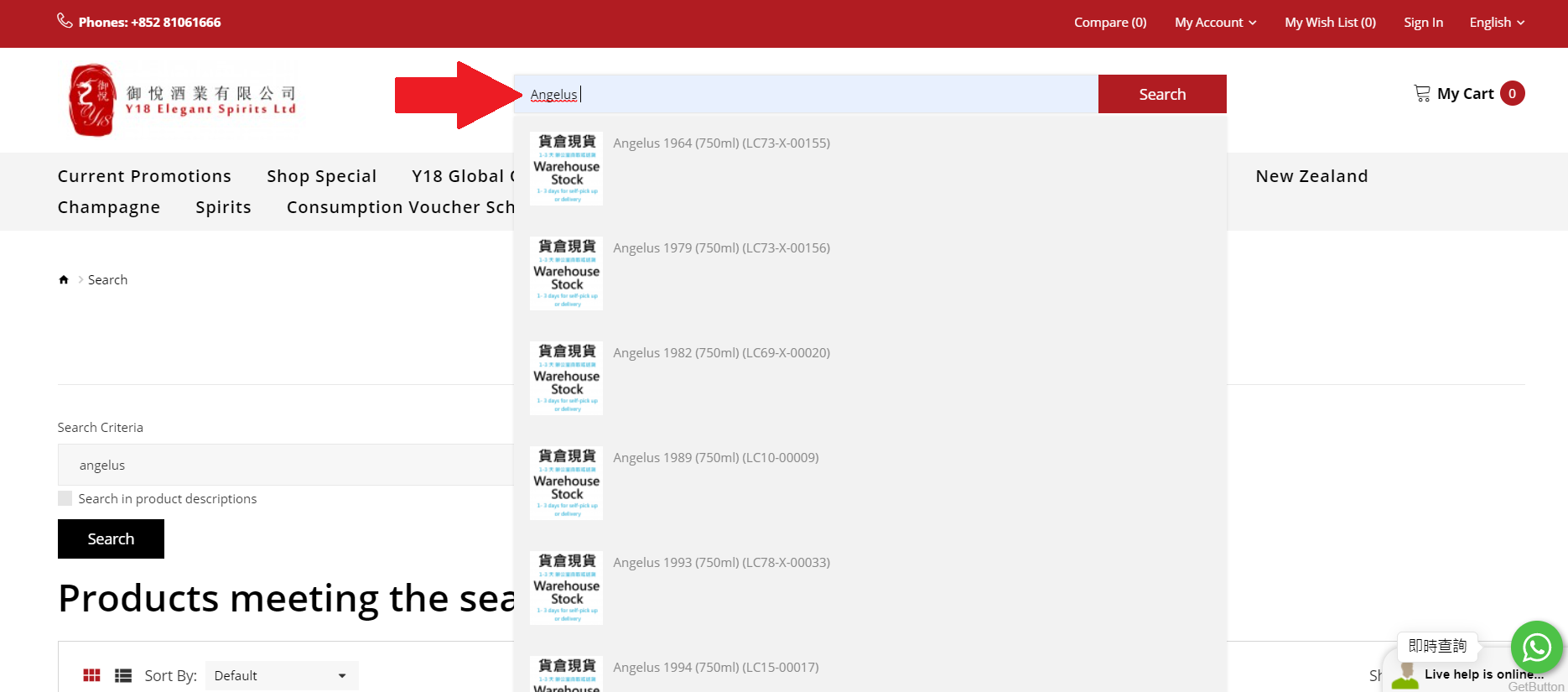Open the Sign In link
Image resolution: width=1568 pixels, height=692 pixels.
pyautogui.click(x=1423, y=23)
